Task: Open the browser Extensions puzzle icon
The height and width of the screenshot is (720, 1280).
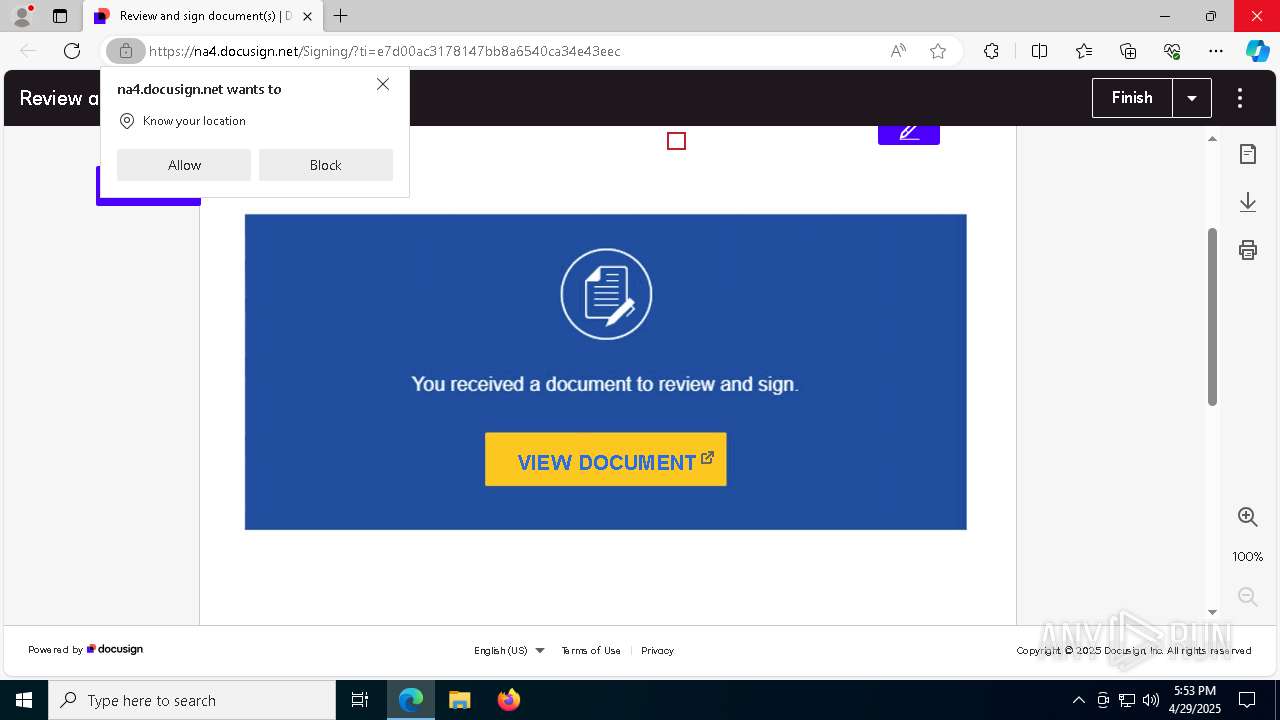Action: (991, 51)
